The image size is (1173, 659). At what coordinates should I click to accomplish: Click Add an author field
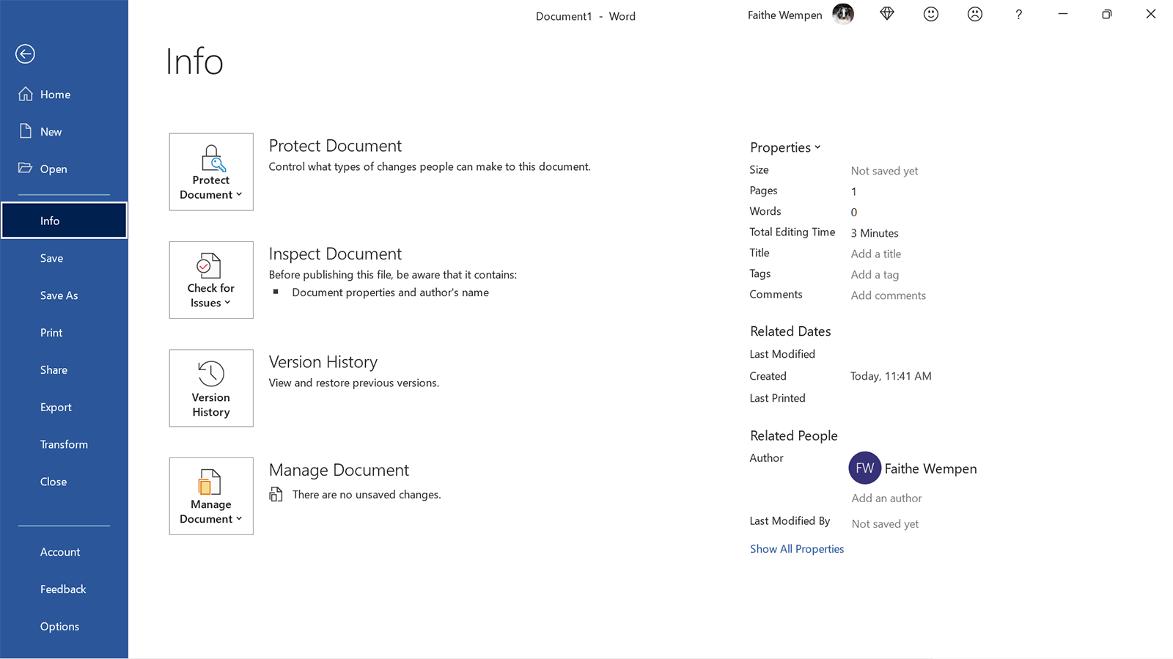pyautogui.click(x=886, y=498)
